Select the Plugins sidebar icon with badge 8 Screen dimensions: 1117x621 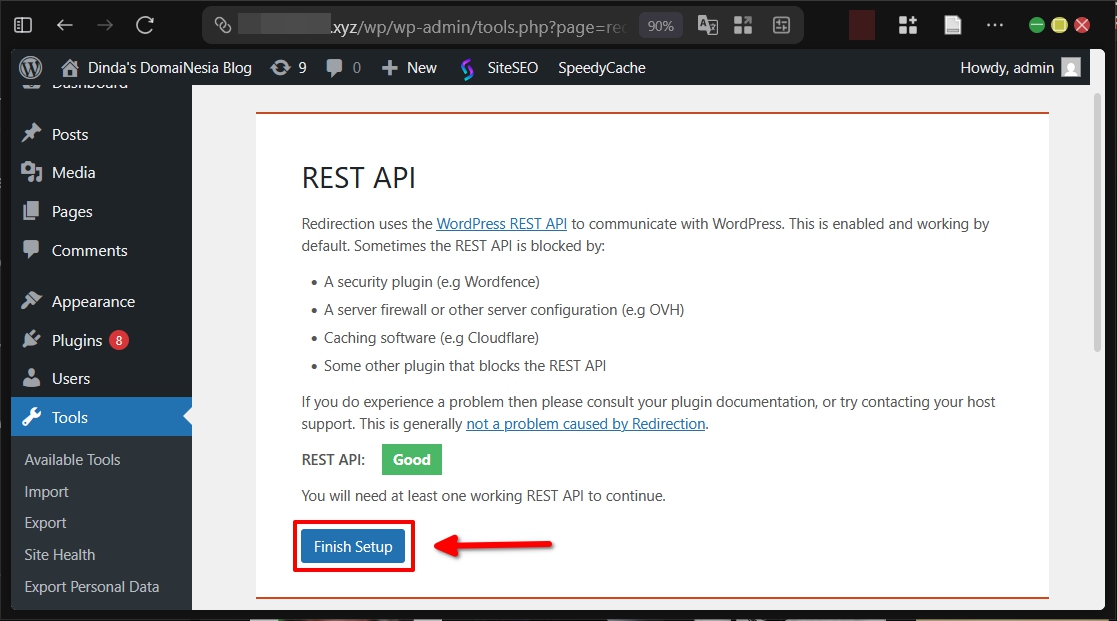(x=33, y=340)
